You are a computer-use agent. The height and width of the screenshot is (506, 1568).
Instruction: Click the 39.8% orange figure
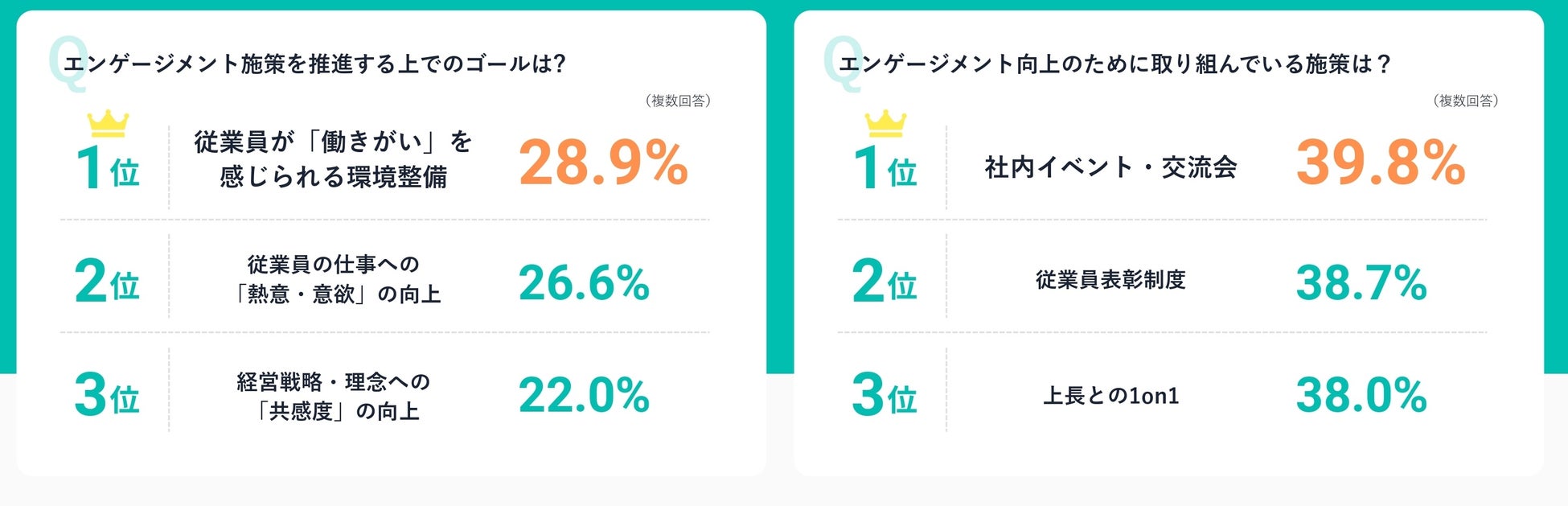point(1380,163)
